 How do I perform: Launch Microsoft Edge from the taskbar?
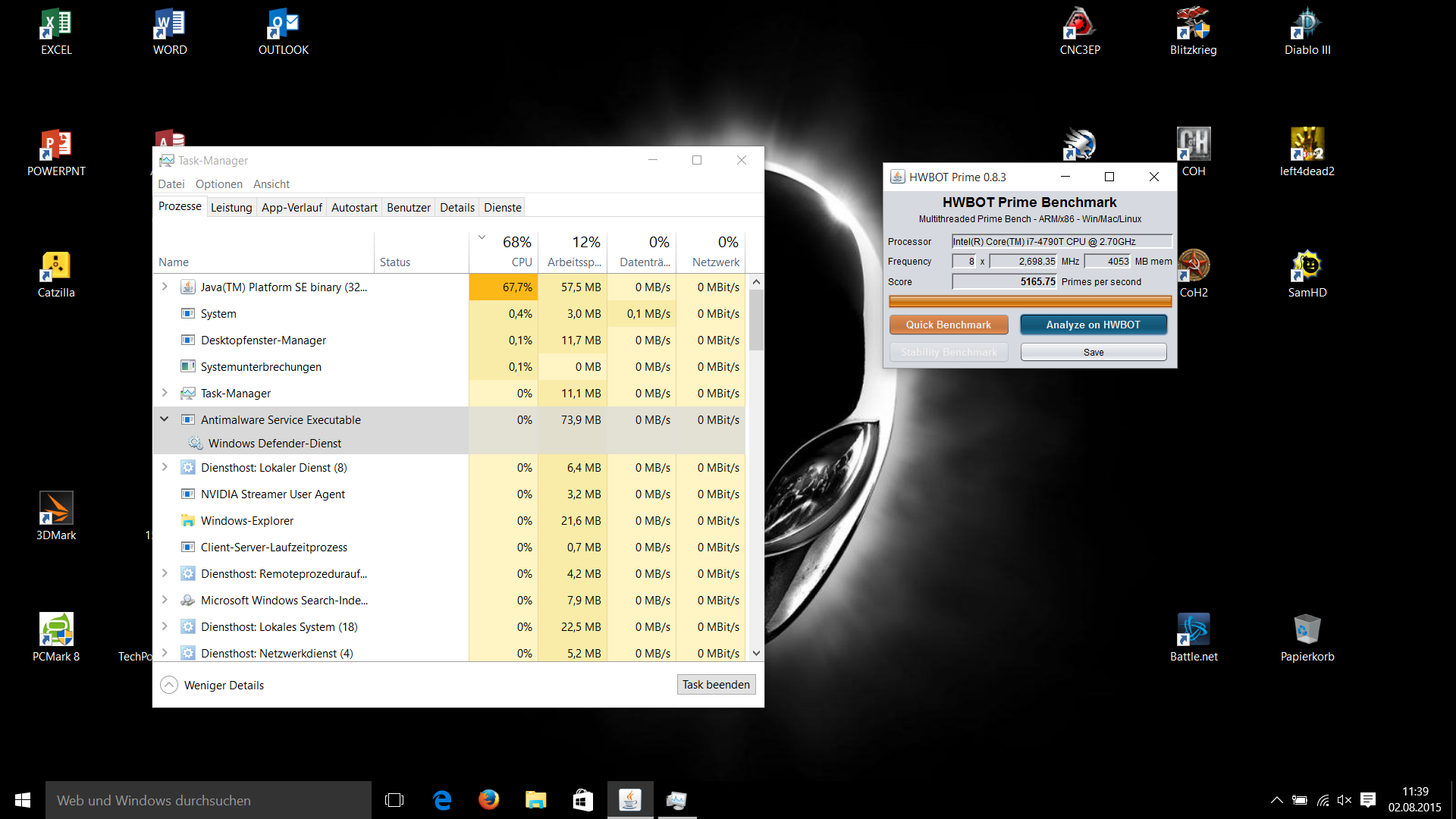pyautogui.click(x=442, y=800)
